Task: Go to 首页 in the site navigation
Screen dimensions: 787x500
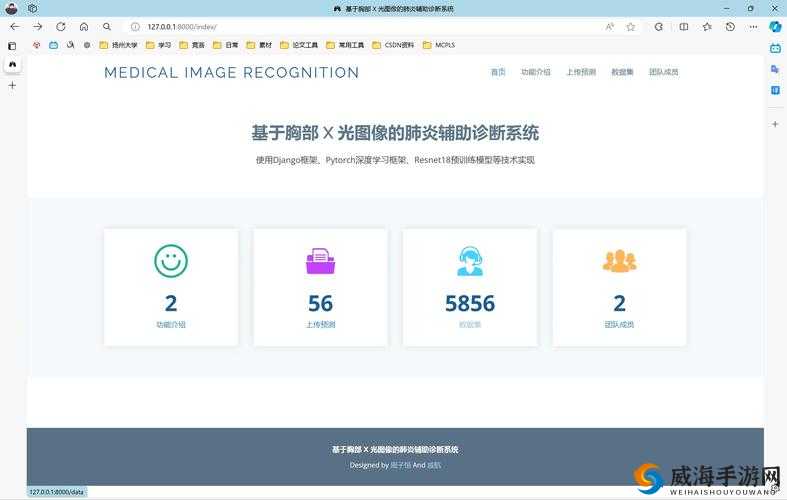Action: click(x=498, y=72)
